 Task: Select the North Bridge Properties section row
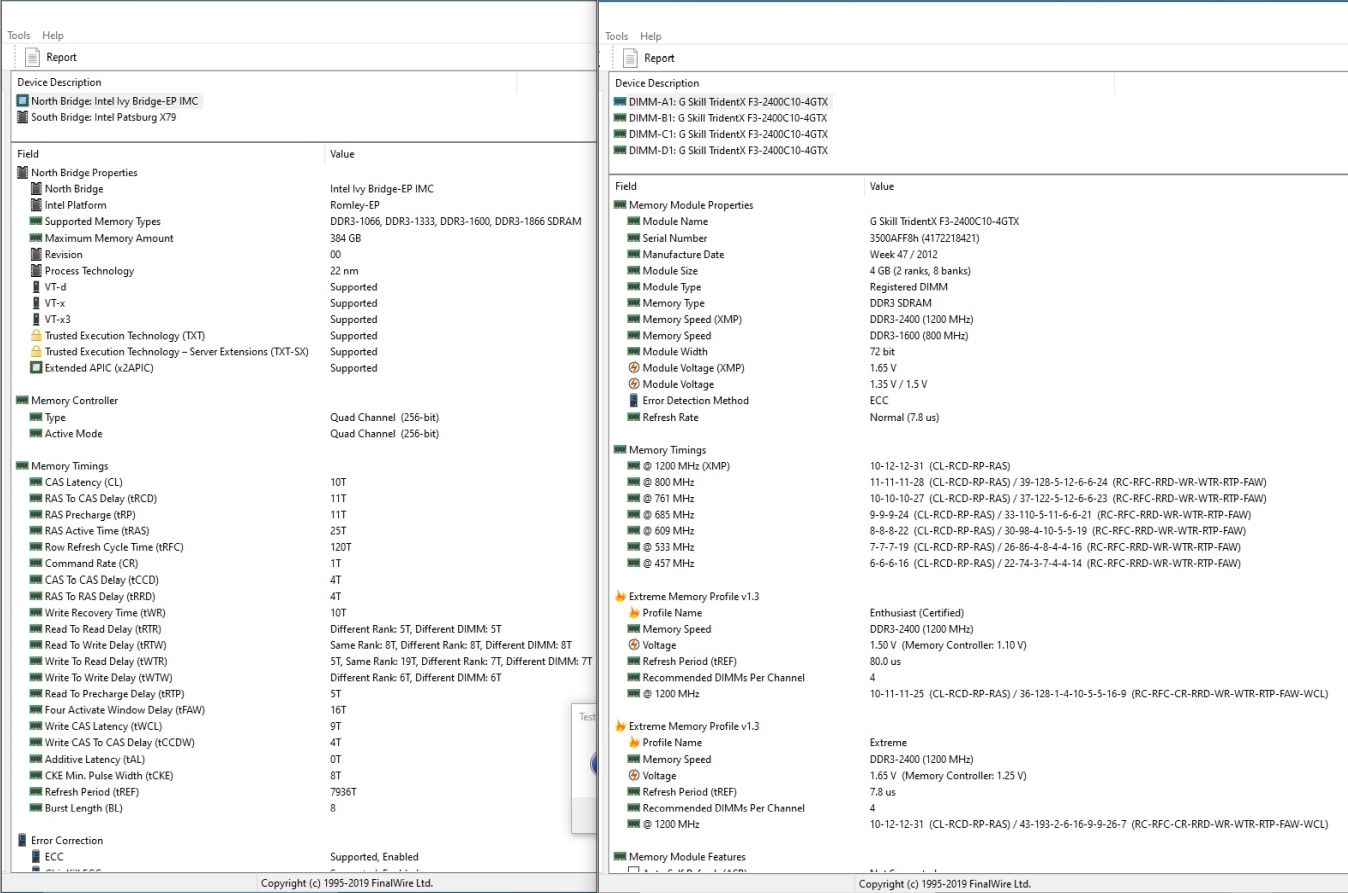(304, 173)
